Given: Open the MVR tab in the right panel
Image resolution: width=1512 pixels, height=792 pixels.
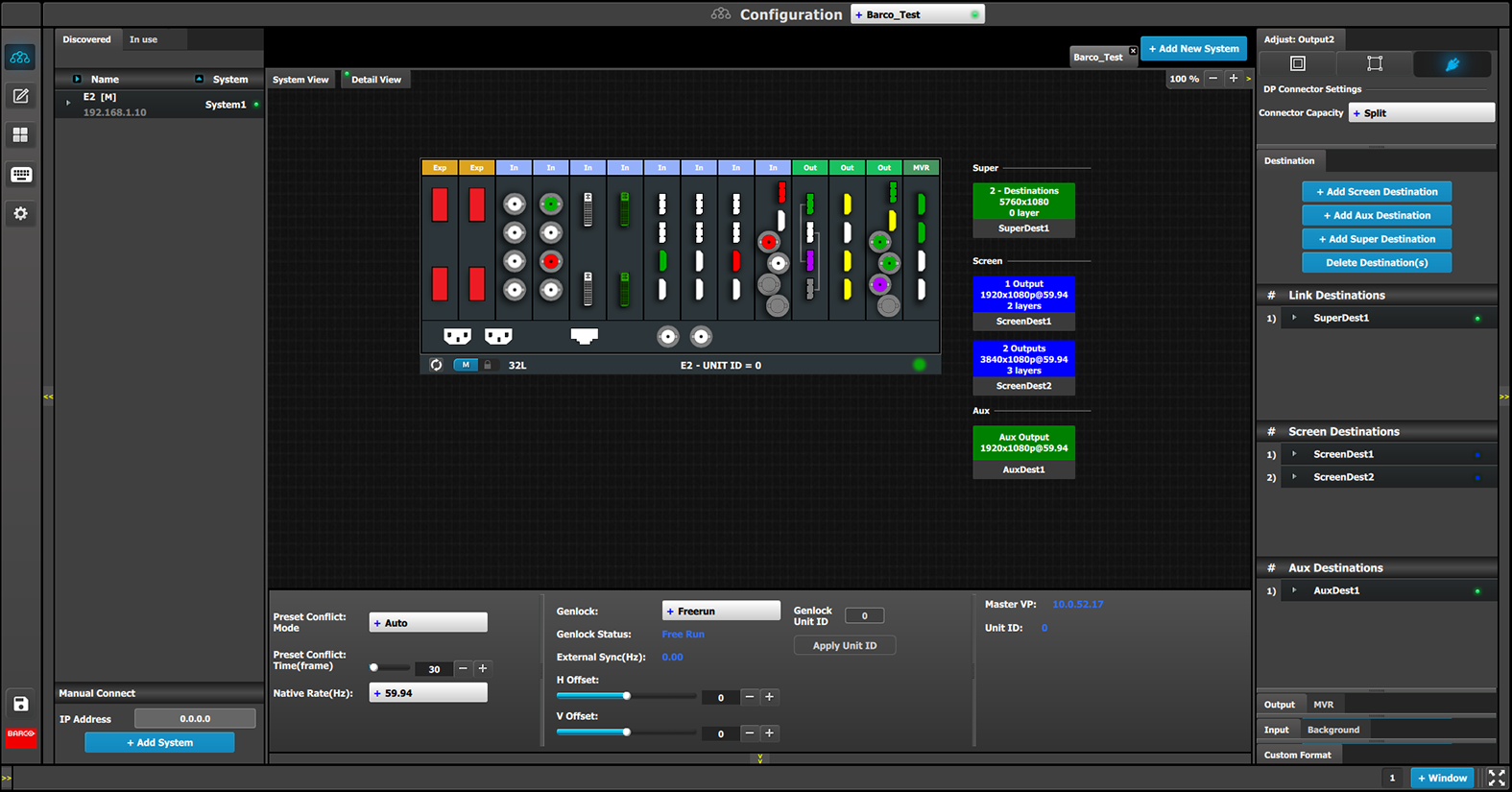Looking at the screenshot, I should click(x=1323, y=705).
